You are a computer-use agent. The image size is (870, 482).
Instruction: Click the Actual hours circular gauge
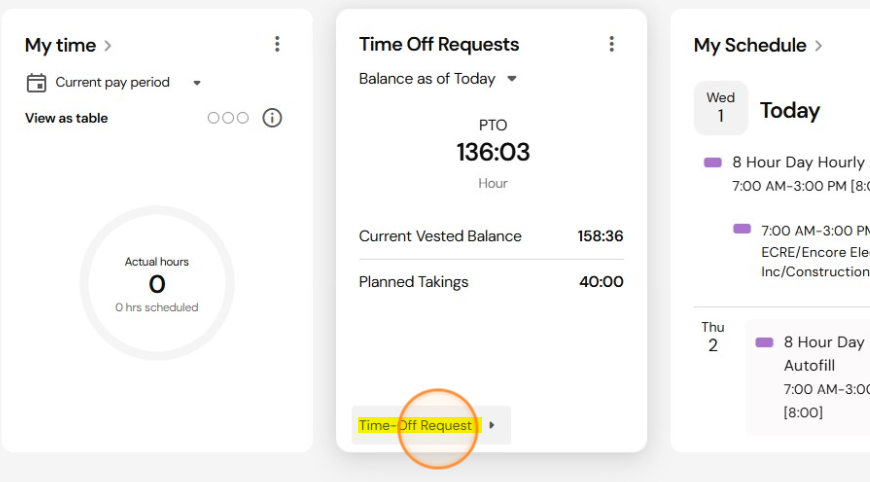(x=157, y=283)
